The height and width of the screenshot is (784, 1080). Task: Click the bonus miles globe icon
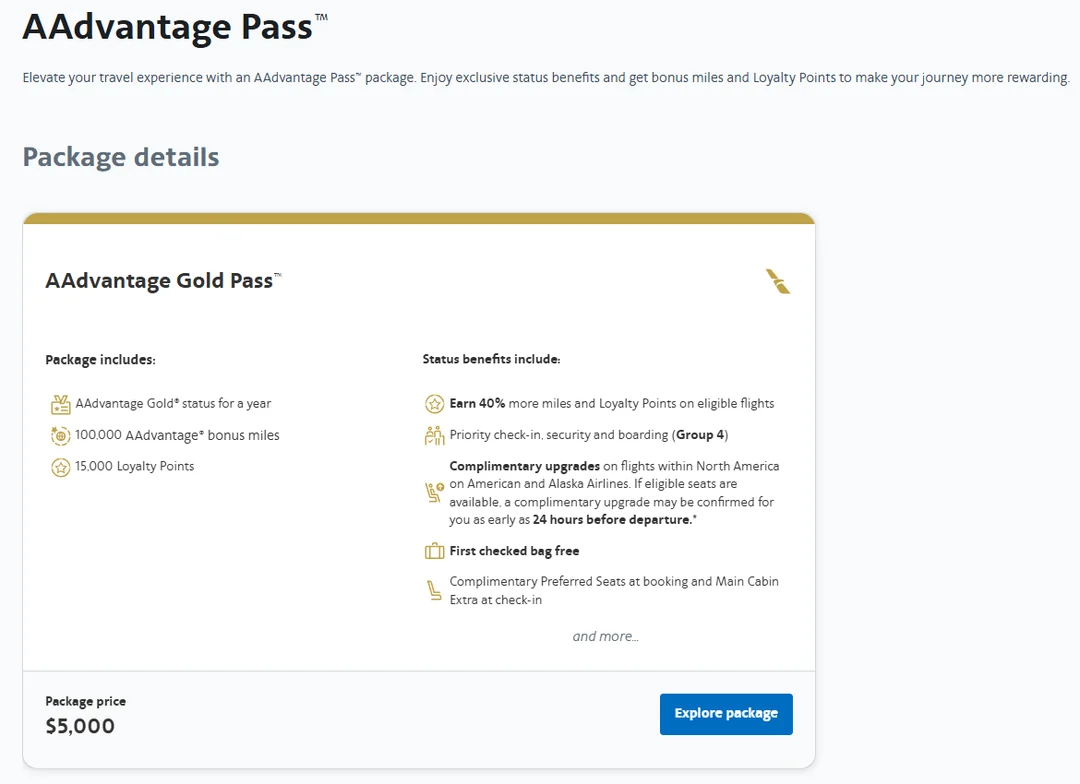pyautogui.click(x=60, y=436)
